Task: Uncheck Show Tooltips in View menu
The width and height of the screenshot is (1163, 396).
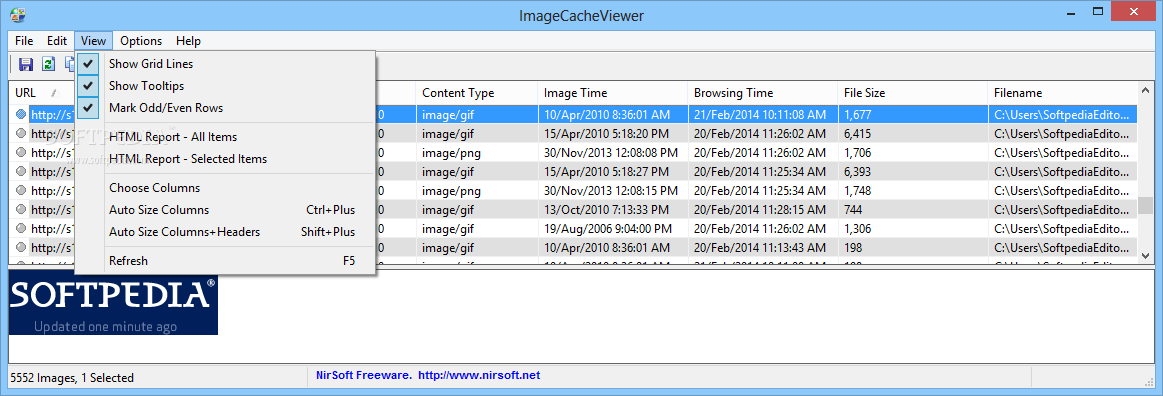Action: 225,86
